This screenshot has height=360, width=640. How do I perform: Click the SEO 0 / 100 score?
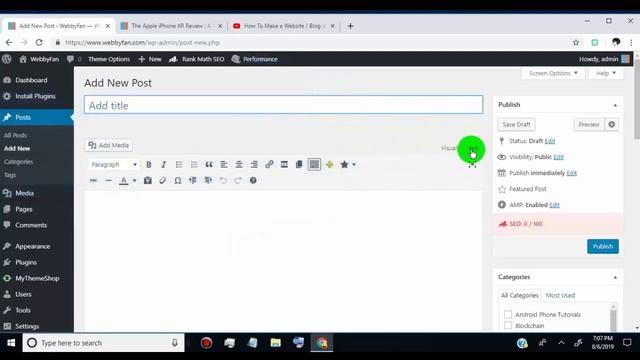526,224
